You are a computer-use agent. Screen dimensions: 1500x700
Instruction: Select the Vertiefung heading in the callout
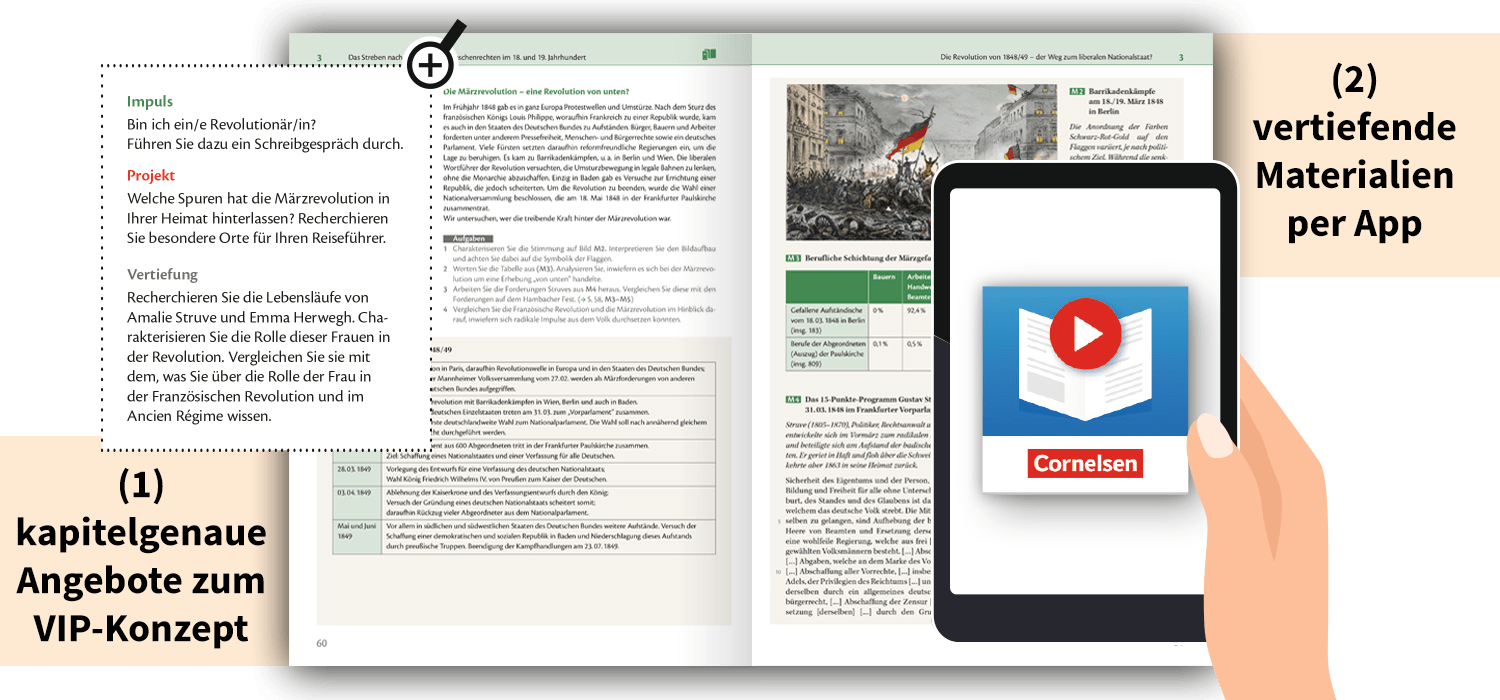click(x=162, y=274)
